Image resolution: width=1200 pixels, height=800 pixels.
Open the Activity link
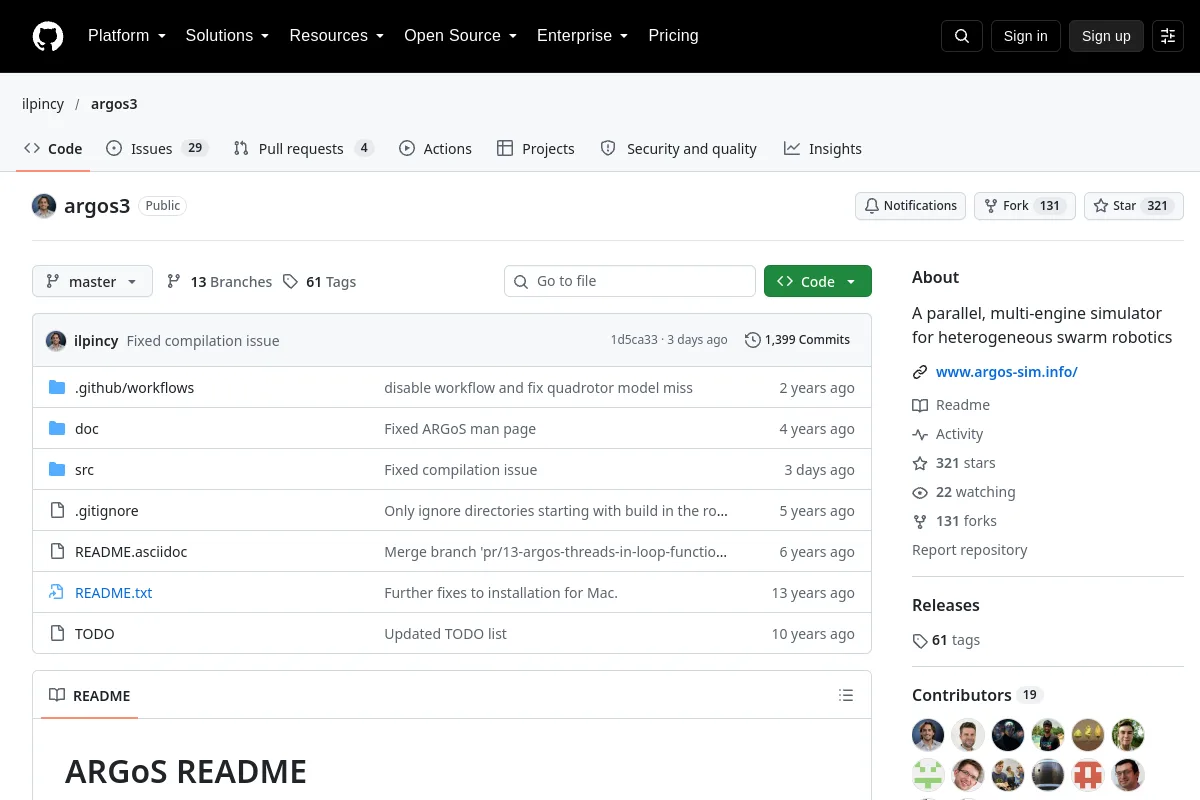click(x=948, y=434)
